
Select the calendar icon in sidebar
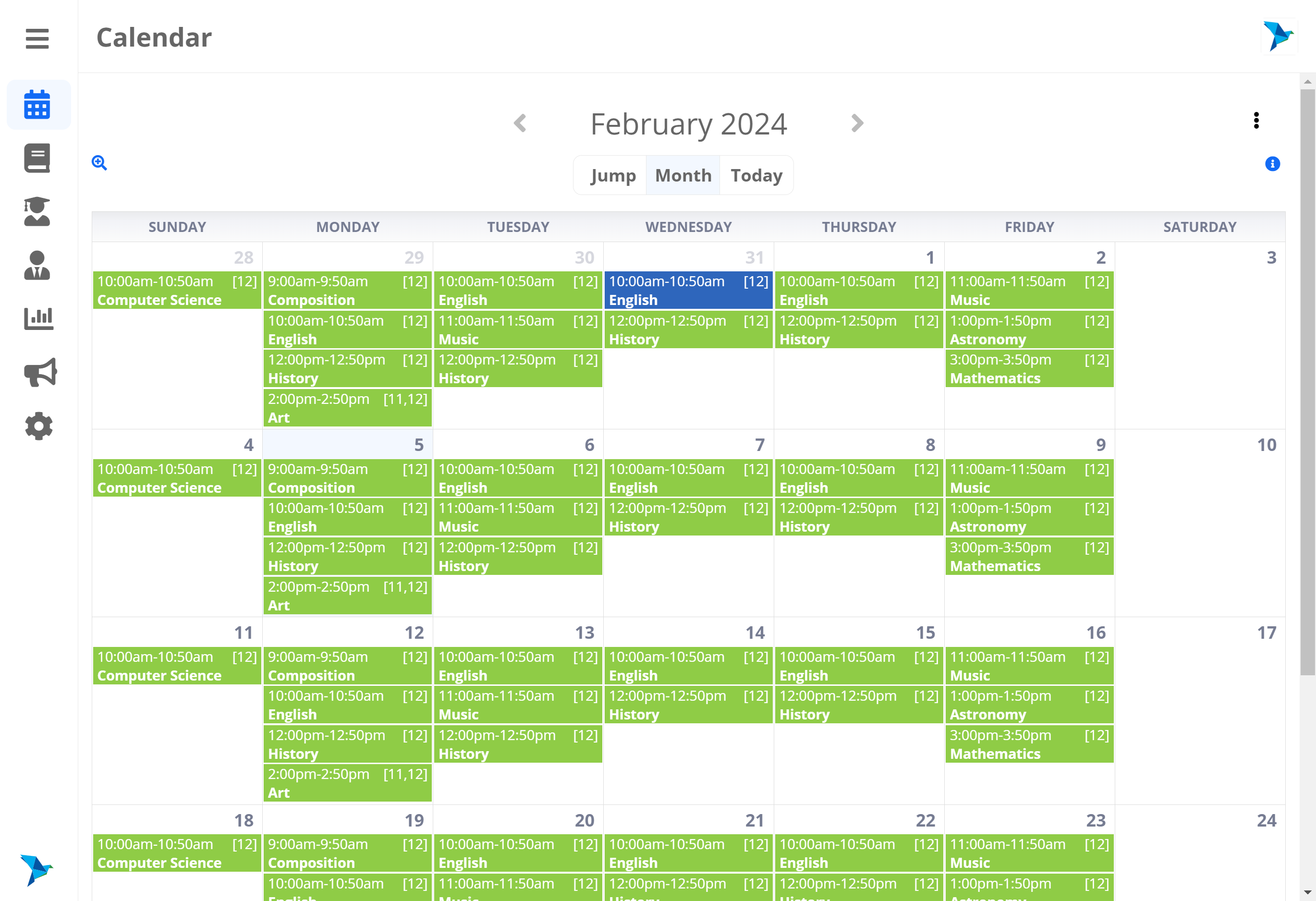37,105
